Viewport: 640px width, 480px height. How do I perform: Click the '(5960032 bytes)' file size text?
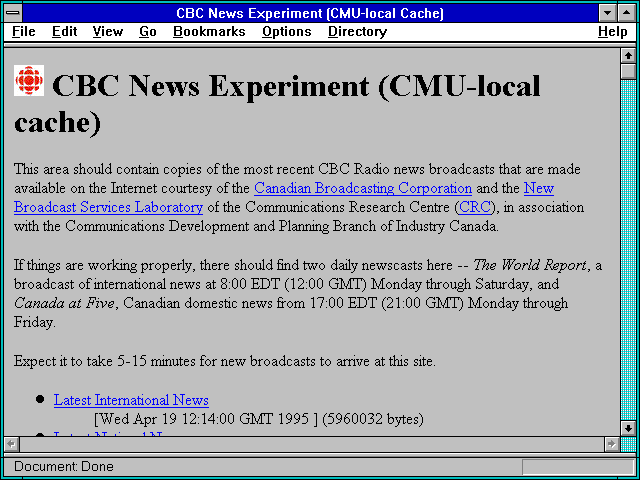tap(373, 419)
